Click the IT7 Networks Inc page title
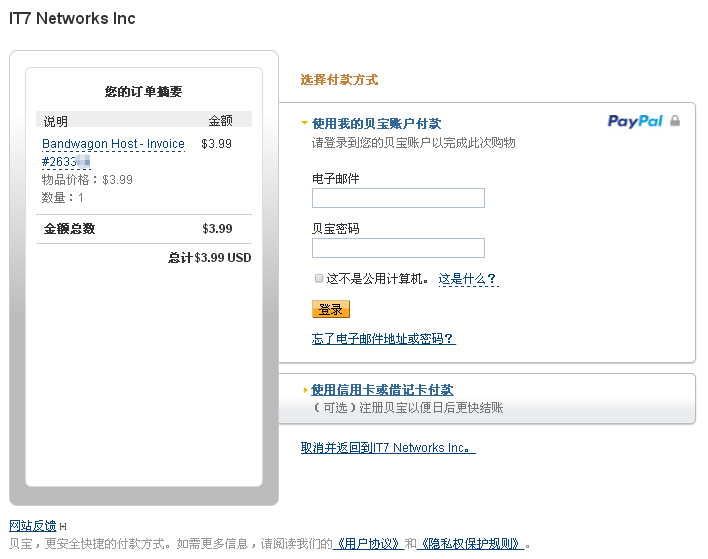The width and height of the screenshot is (708, 559). point(72,19)
